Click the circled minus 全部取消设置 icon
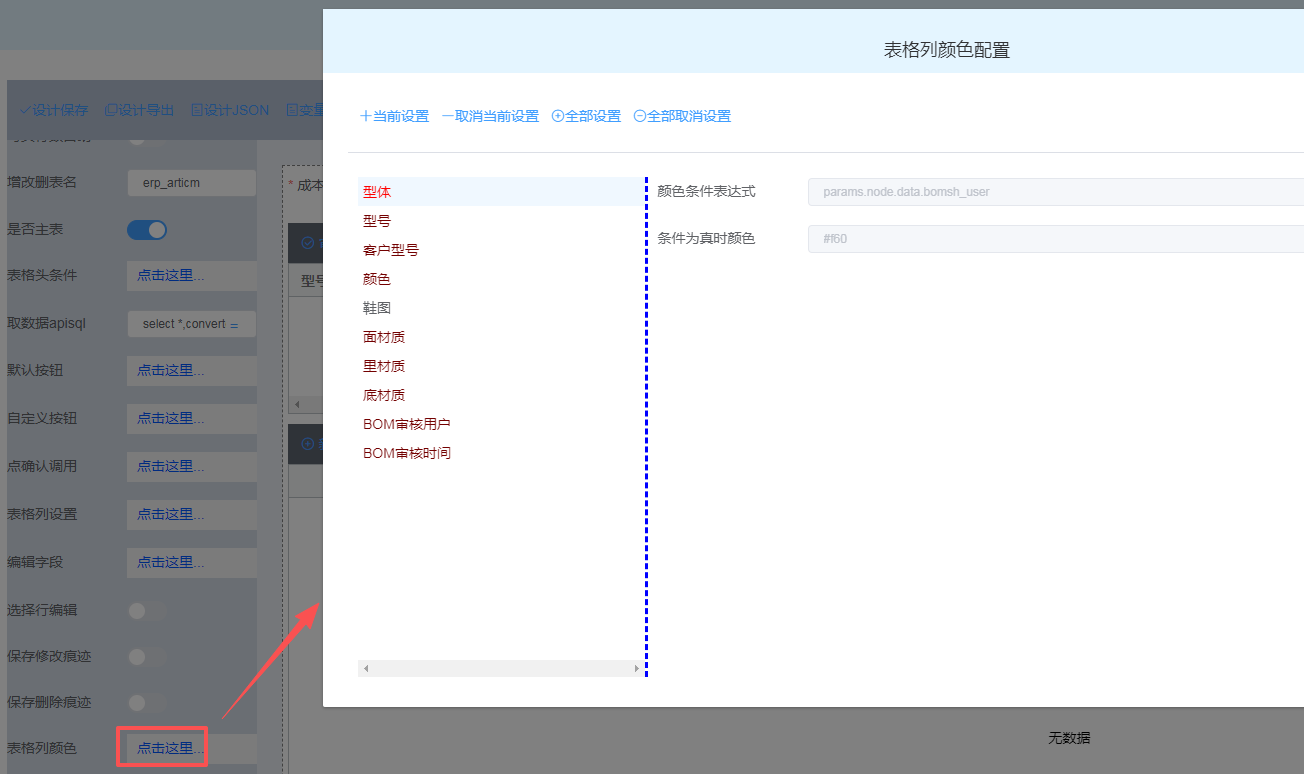 [640, 116]
